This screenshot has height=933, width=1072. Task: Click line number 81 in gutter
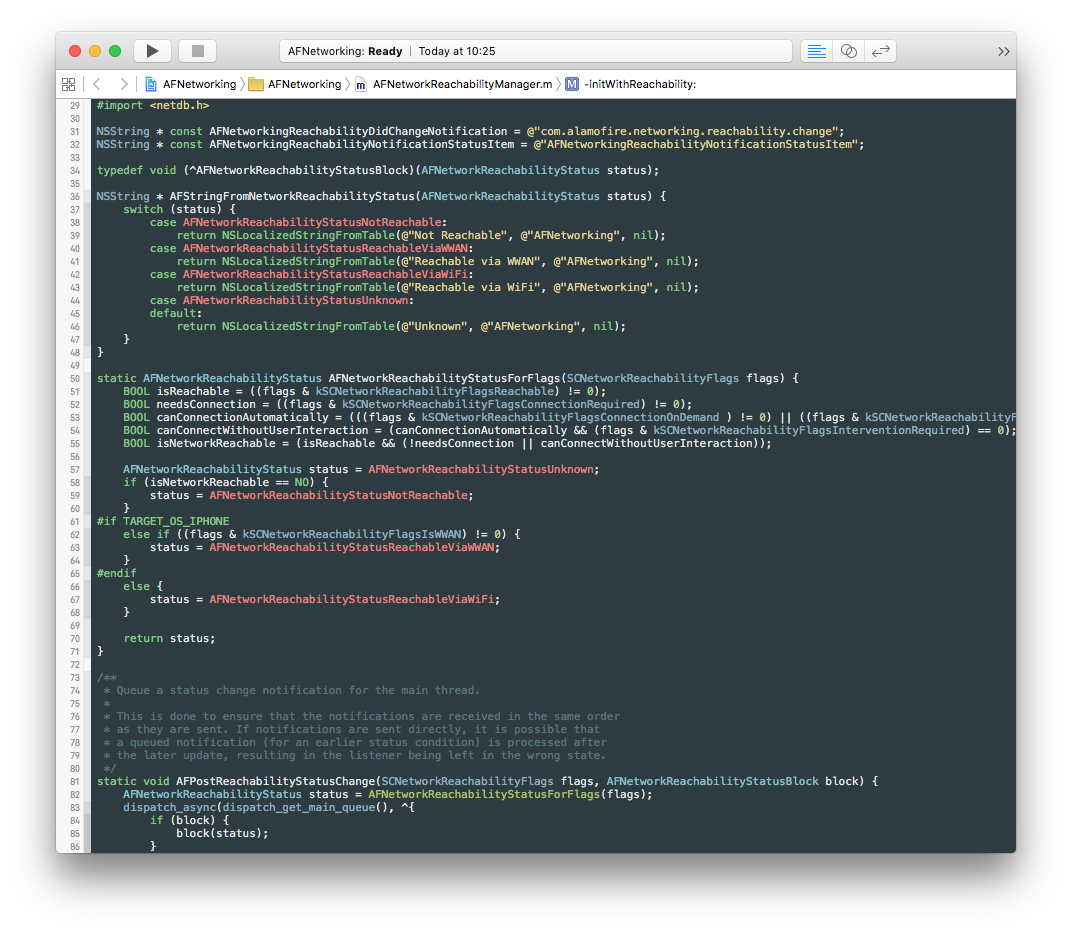(75, 781)
